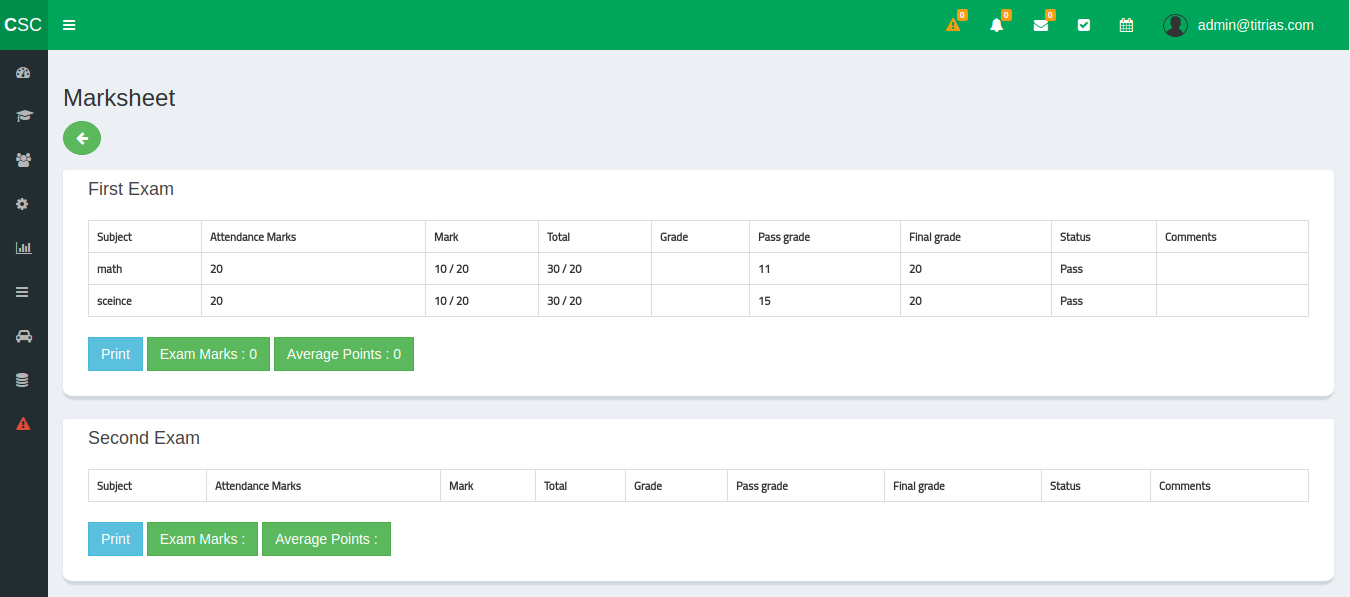Open the settings gear sidebar icon
This screenshot has height=597, width=1350.
[x=23, y=204]
